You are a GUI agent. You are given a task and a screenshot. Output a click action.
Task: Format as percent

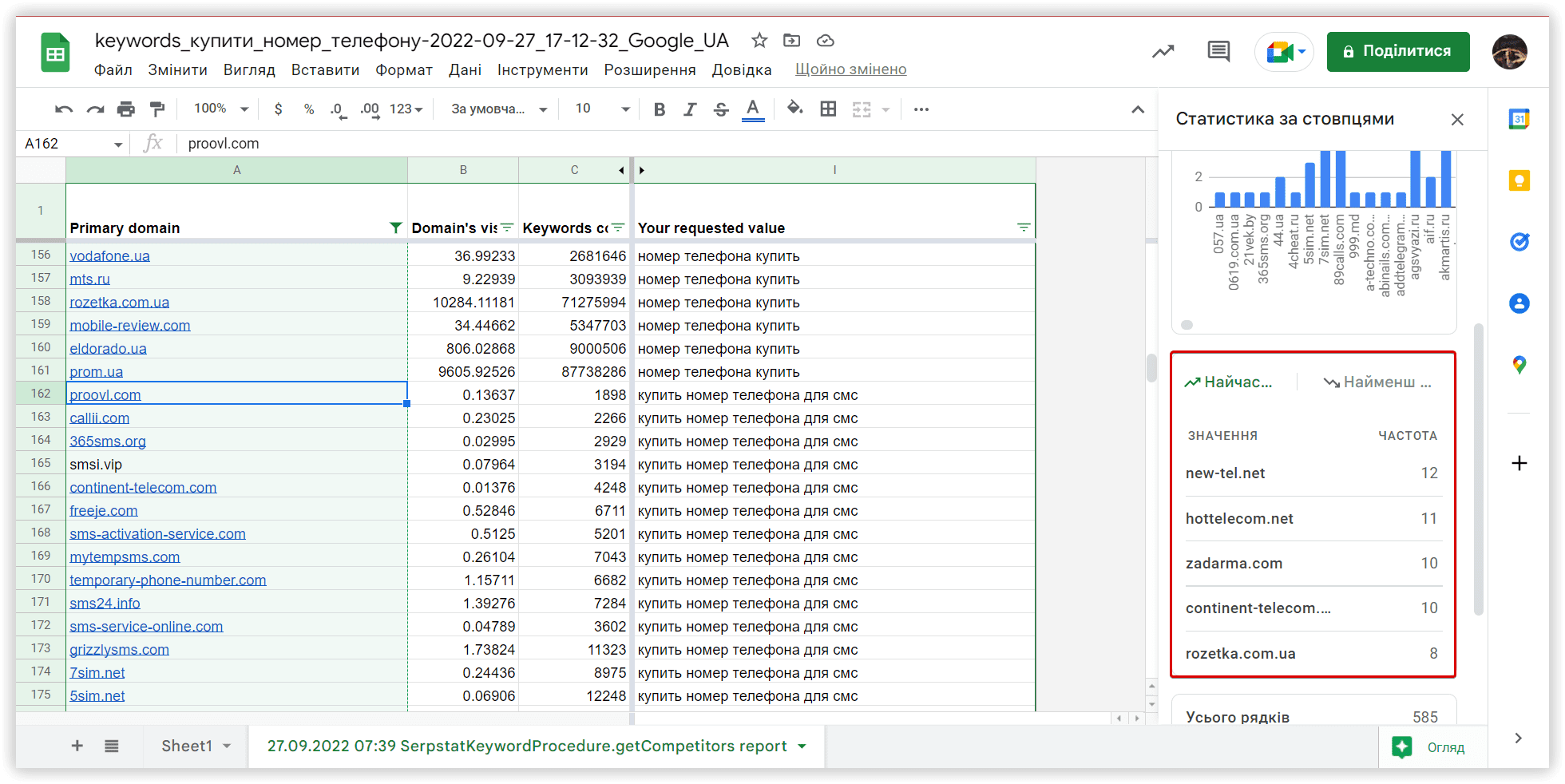tap(309, 109)
